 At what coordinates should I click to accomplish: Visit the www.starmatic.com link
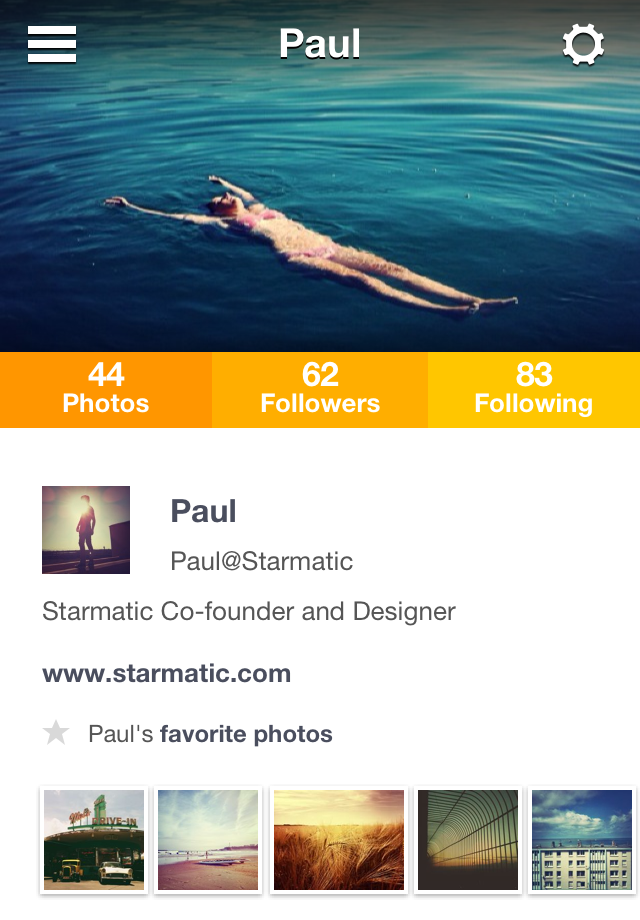coord(166,673)
